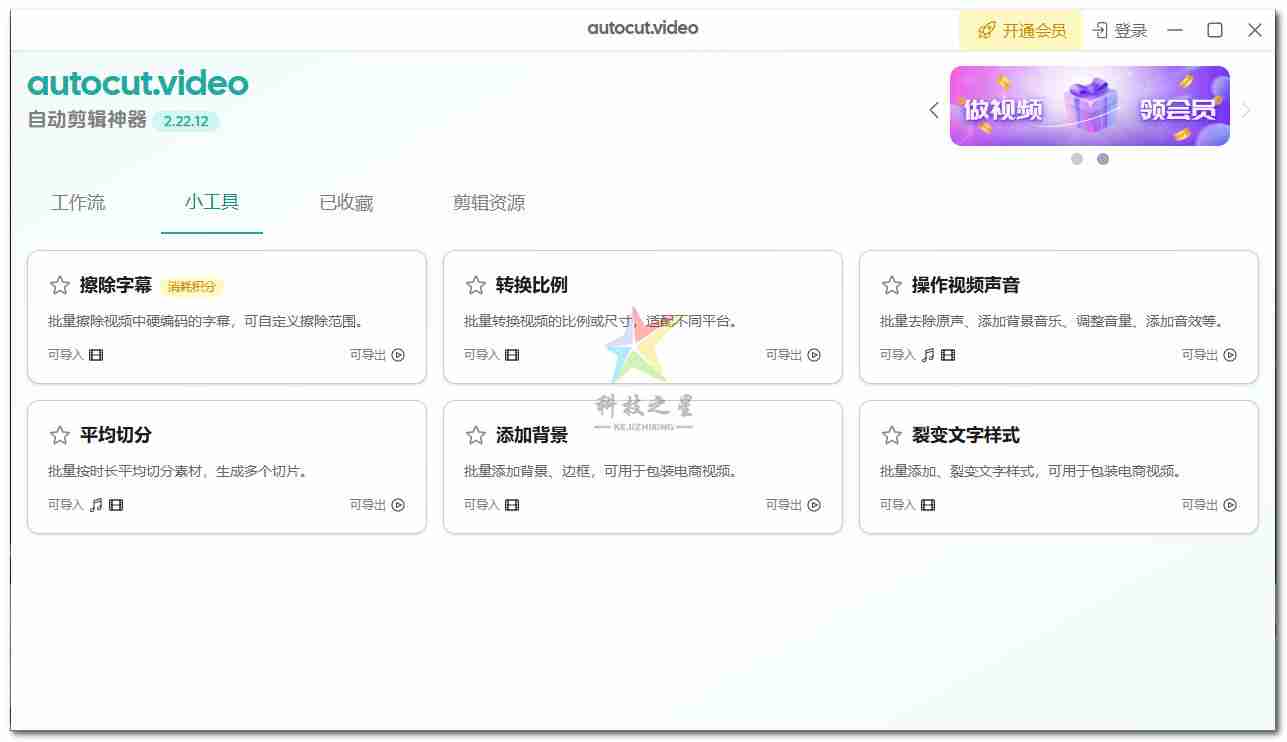Screen dimensions: 1287x742
Task: Add 平均切分 to favorites with star icon
Action: point(59,435)
